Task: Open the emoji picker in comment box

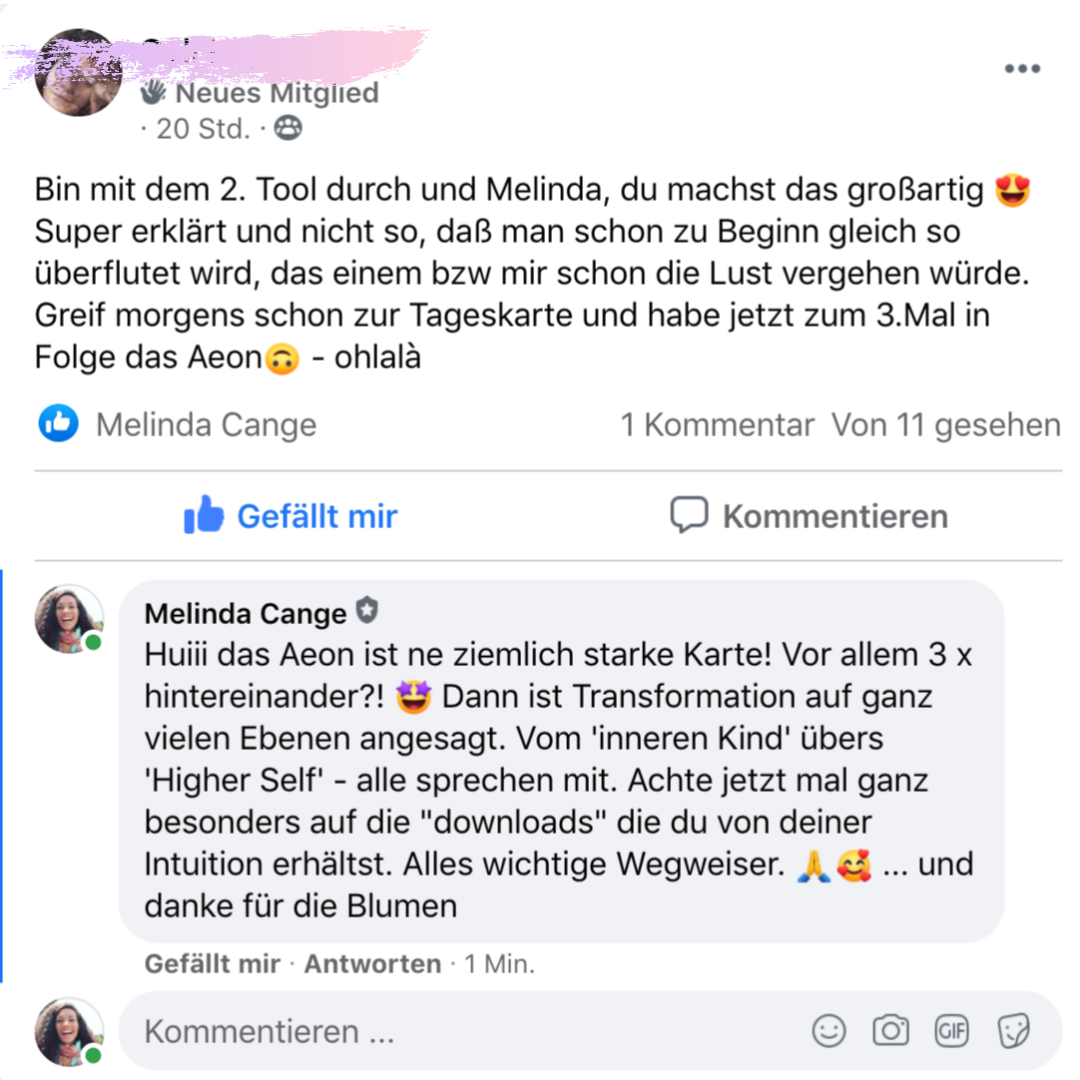Action: coord(829,1031)
